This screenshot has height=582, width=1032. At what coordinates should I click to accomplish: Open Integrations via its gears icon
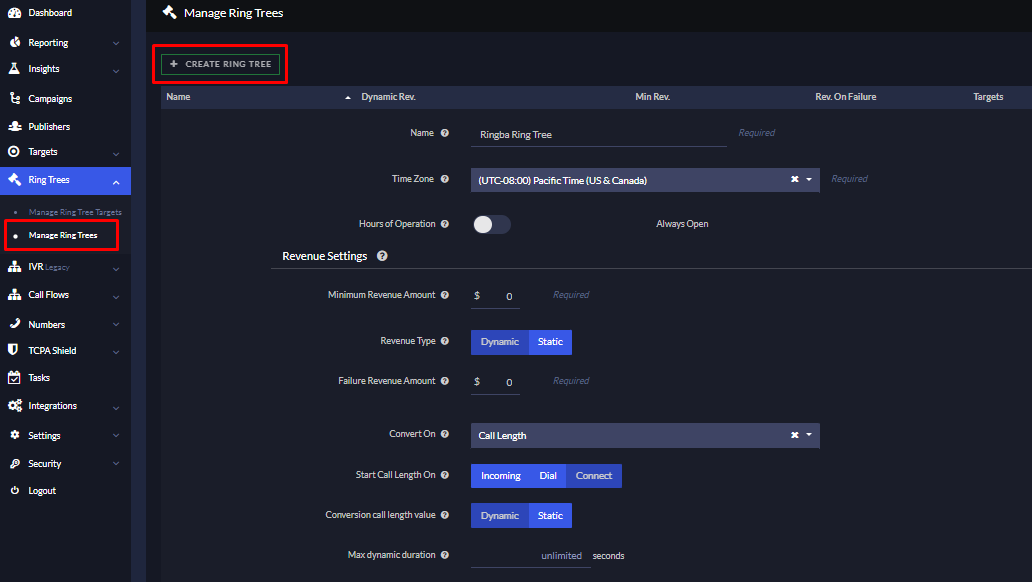[14, 405]
